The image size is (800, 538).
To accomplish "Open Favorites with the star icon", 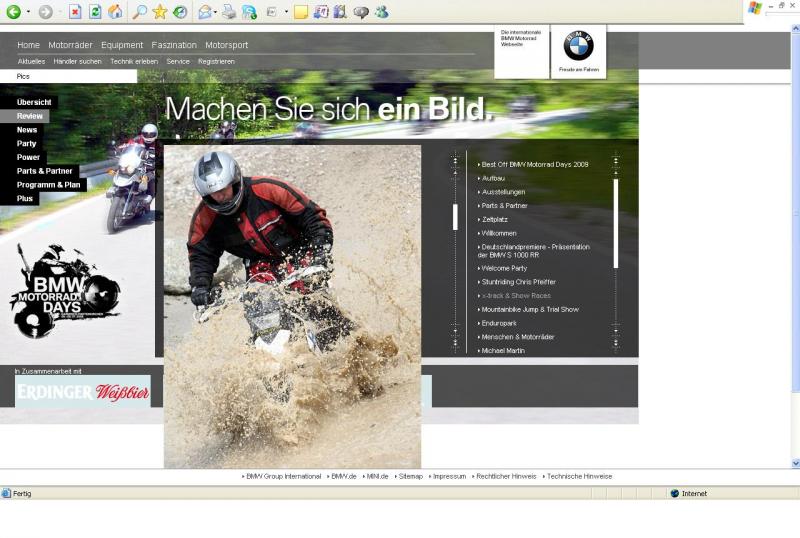I will point(160,12).
